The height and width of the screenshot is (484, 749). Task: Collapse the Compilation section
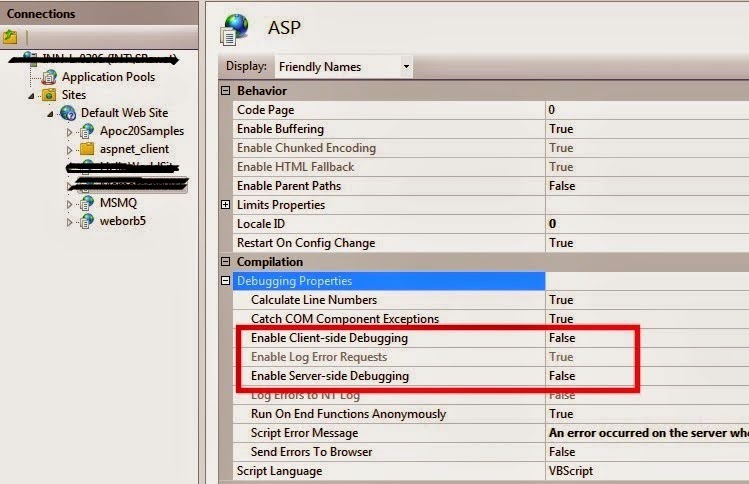point(225,261)
